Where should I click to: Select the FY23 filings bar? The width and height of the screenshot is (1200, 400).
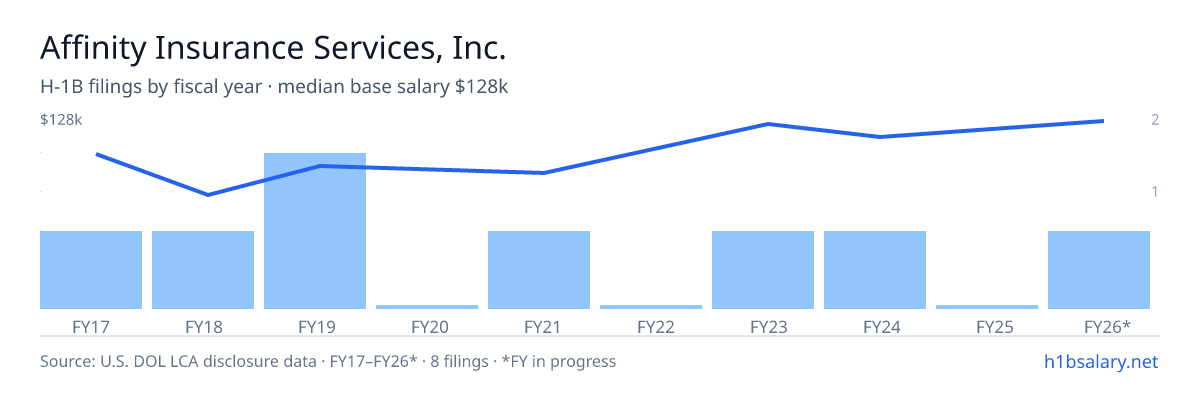coord(763,270)
